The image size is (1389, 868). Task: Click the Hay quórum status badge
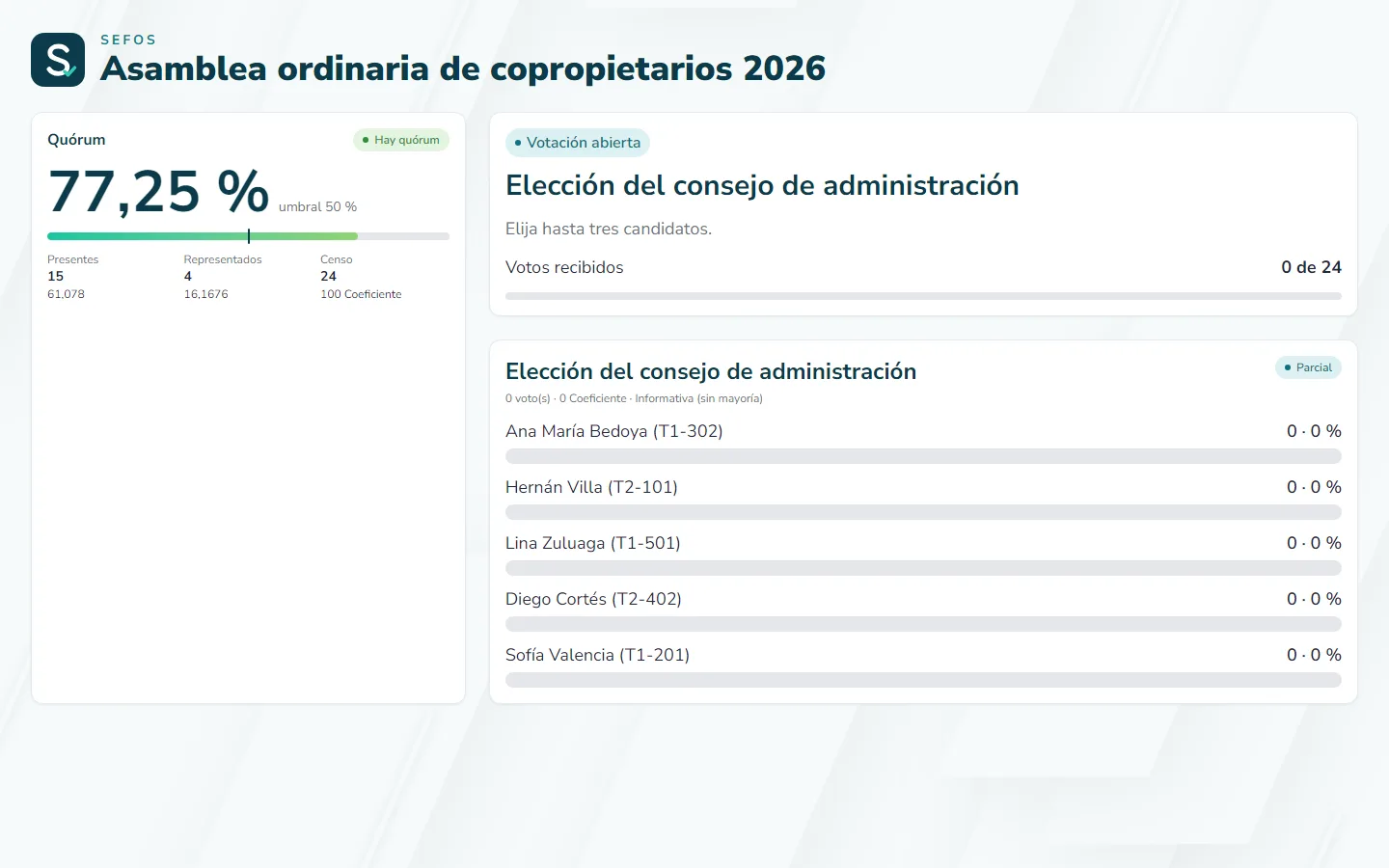(x=401, y=140)
